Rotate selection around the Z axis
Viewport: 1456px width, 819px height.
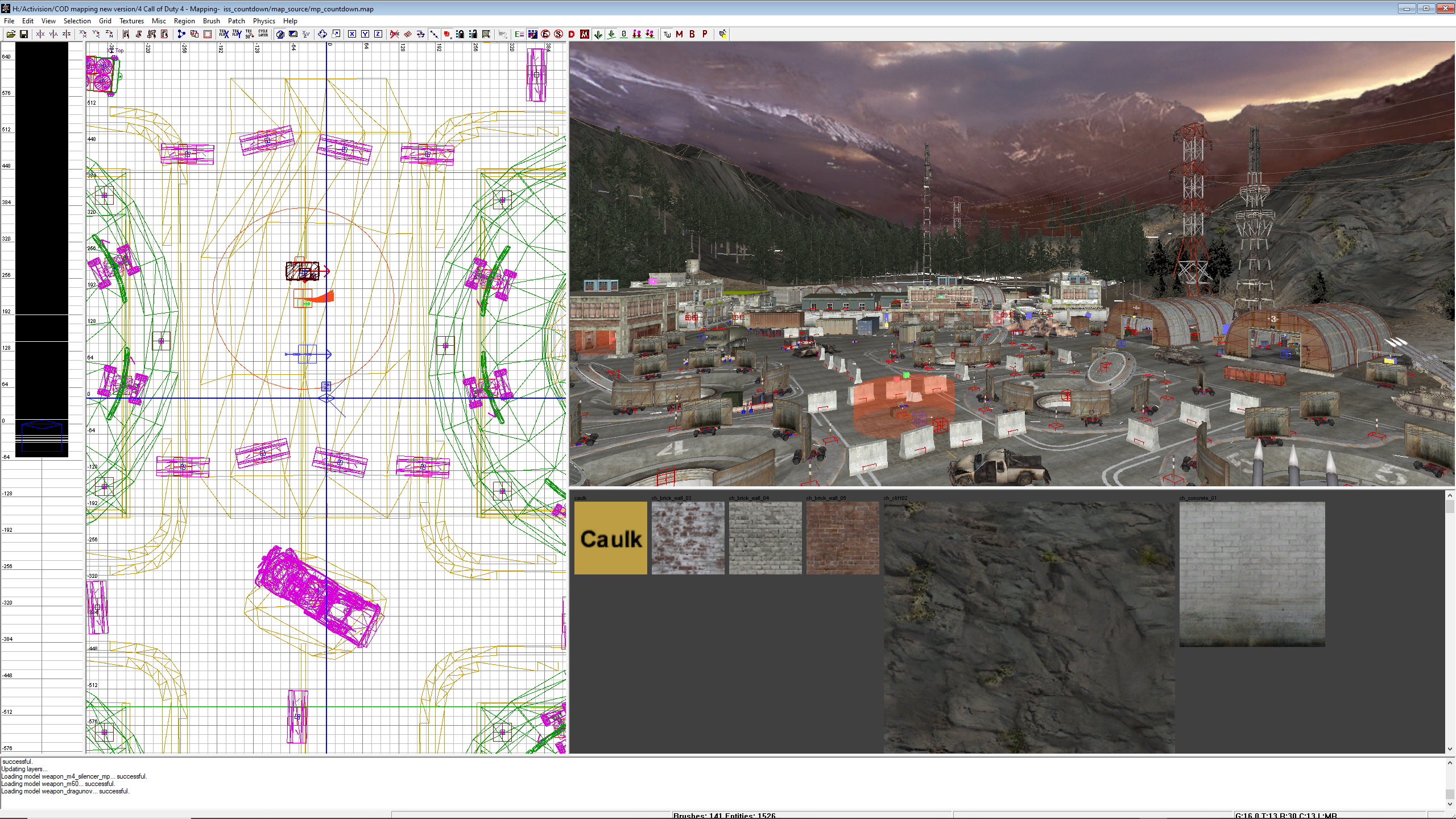coord(109,34)
